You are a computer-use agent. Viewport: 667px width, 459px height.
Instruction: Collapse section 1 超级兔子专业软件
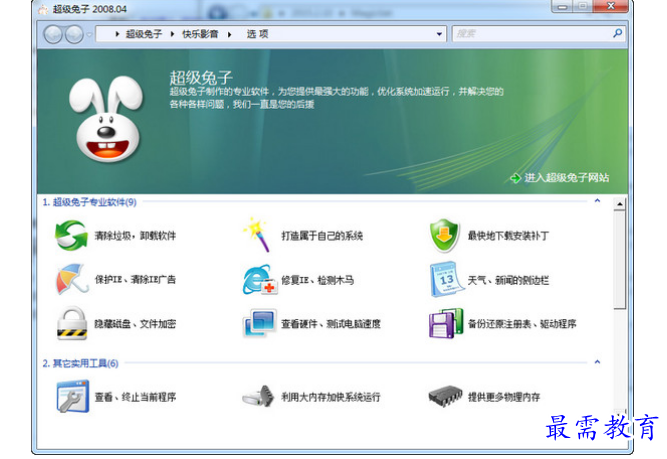pos(597,201)
